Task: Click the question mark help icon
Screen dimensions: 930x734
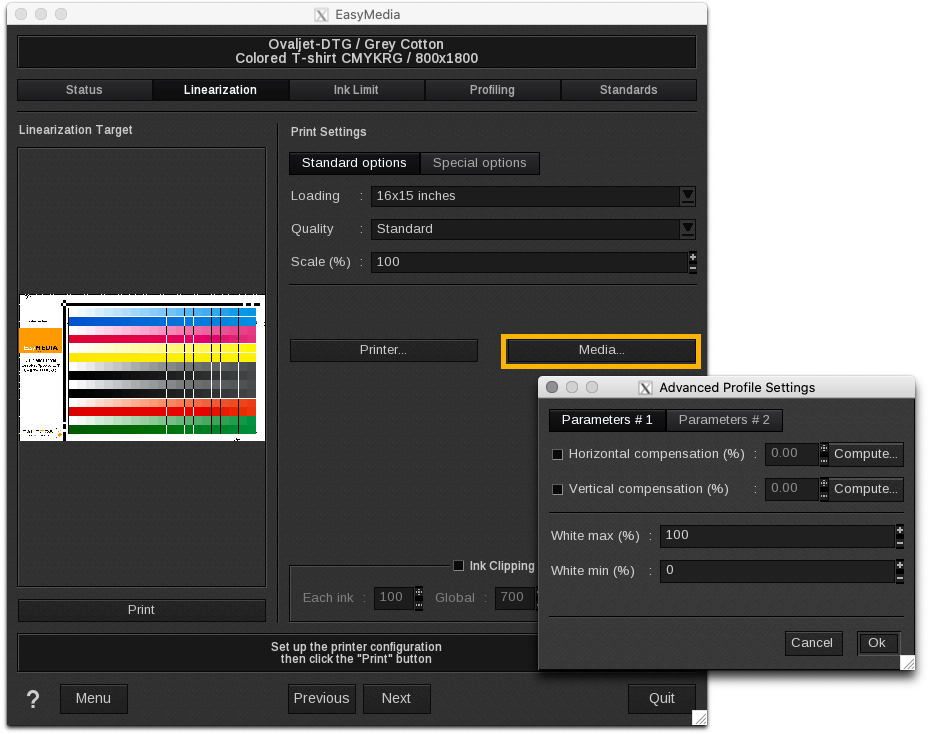Action: click(33, 699)
